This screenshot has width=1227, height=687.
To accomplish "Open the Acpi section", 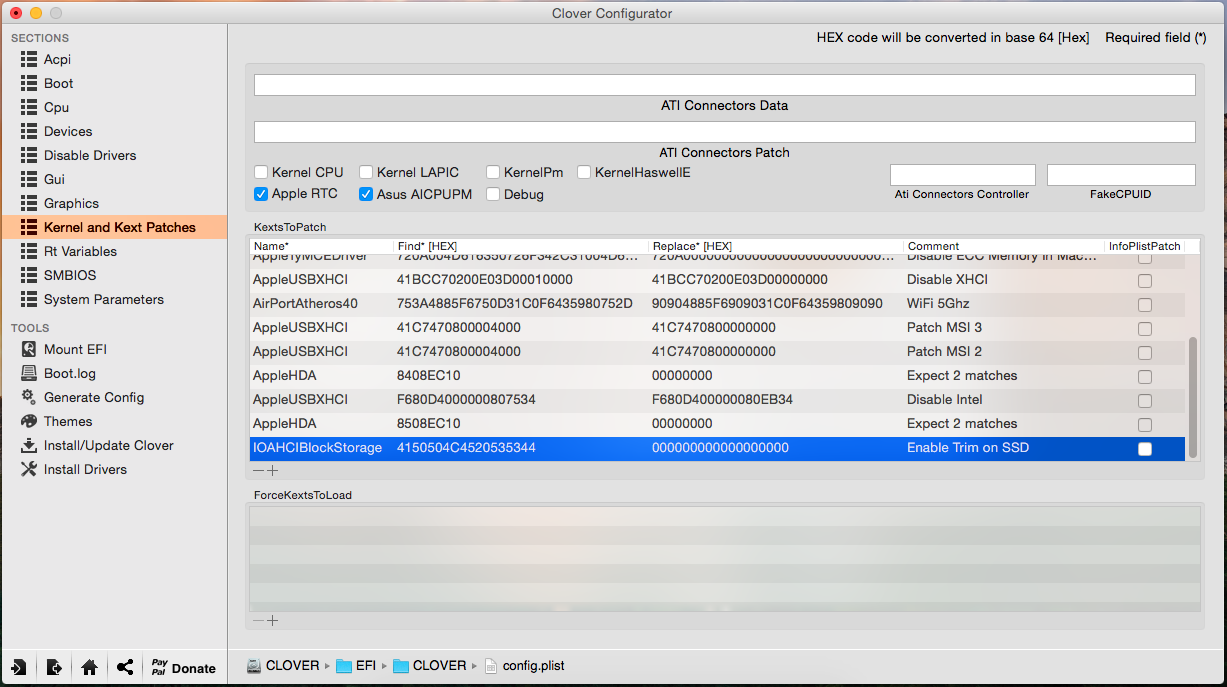I will tap(57, 59).
